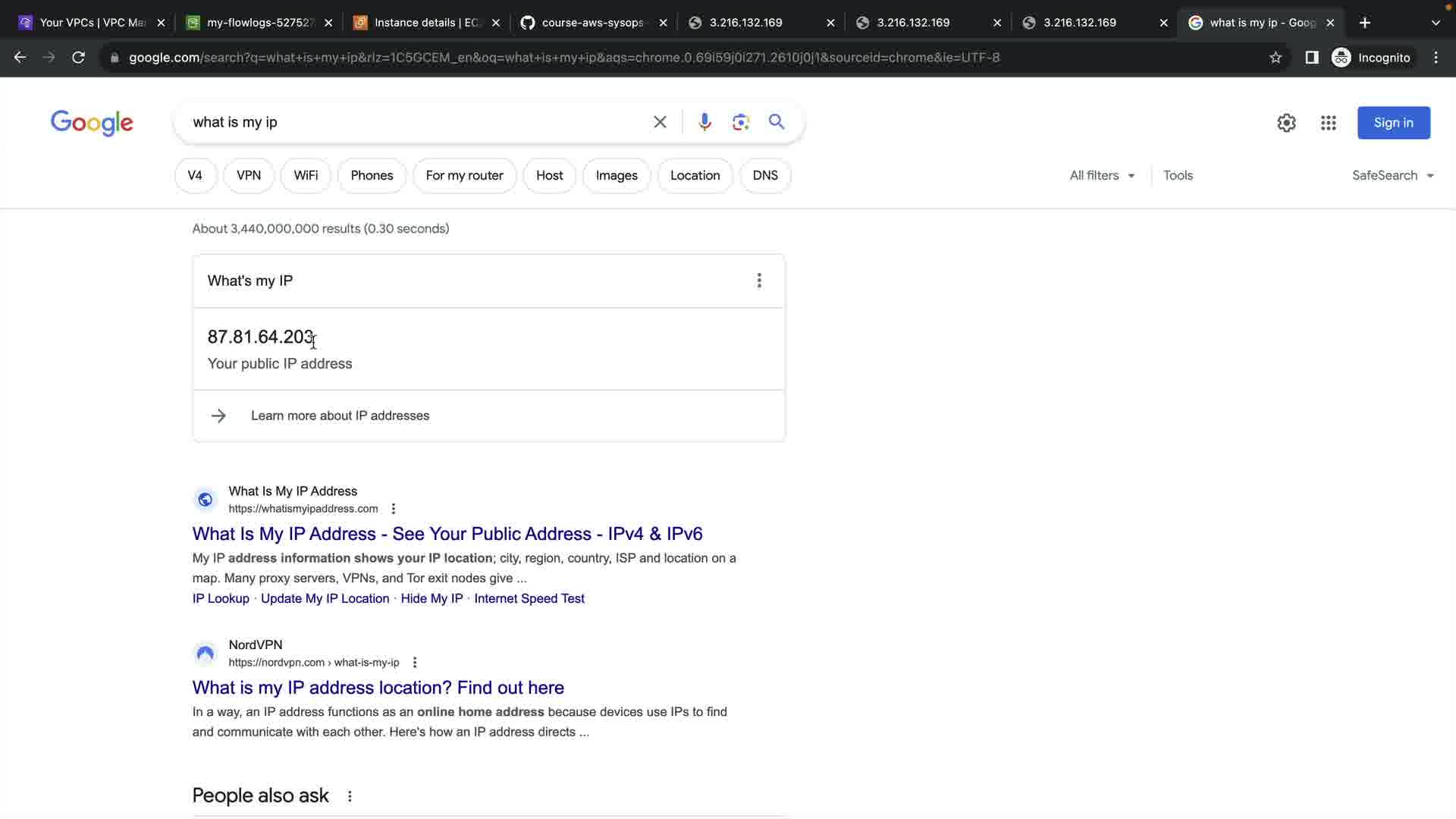The image size is (1456, 819).
Task: Switch to the Instance details EC2 tab
Action: (x=427, y=23)
